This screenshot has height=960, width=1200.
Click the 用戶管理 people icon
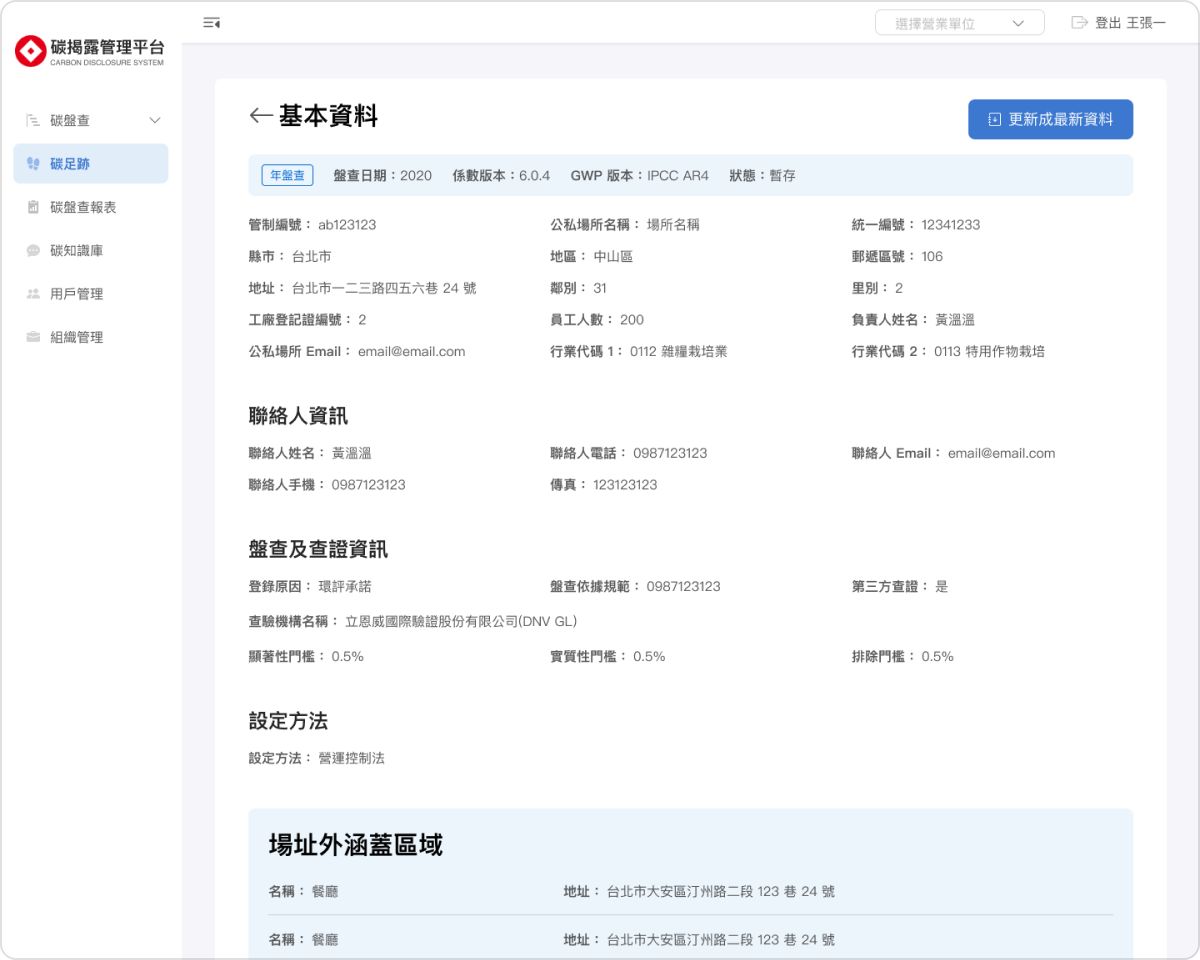click(x=33, y=294)
